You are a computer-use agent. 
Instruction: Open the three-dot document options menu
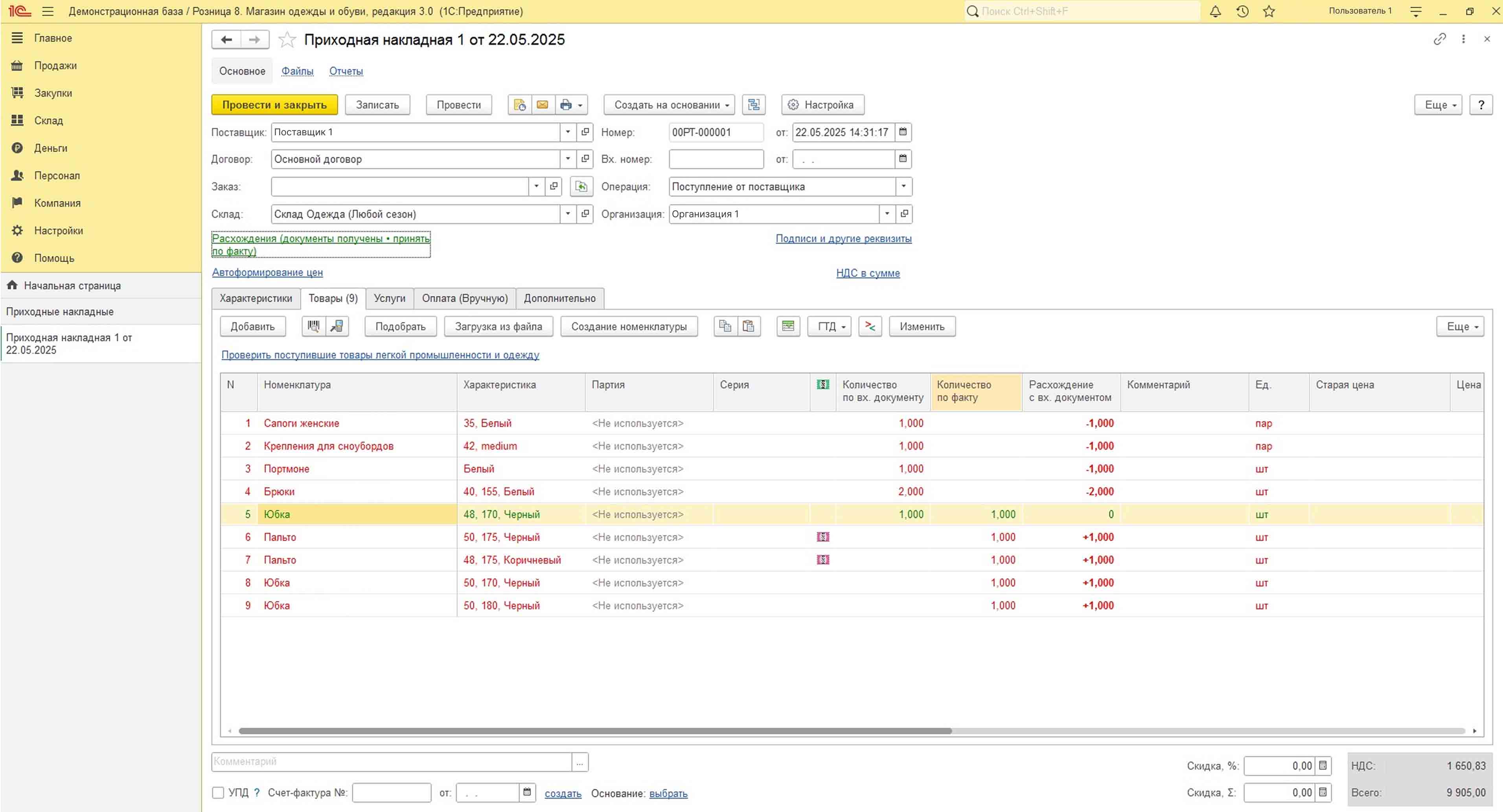click(1463, 39)
